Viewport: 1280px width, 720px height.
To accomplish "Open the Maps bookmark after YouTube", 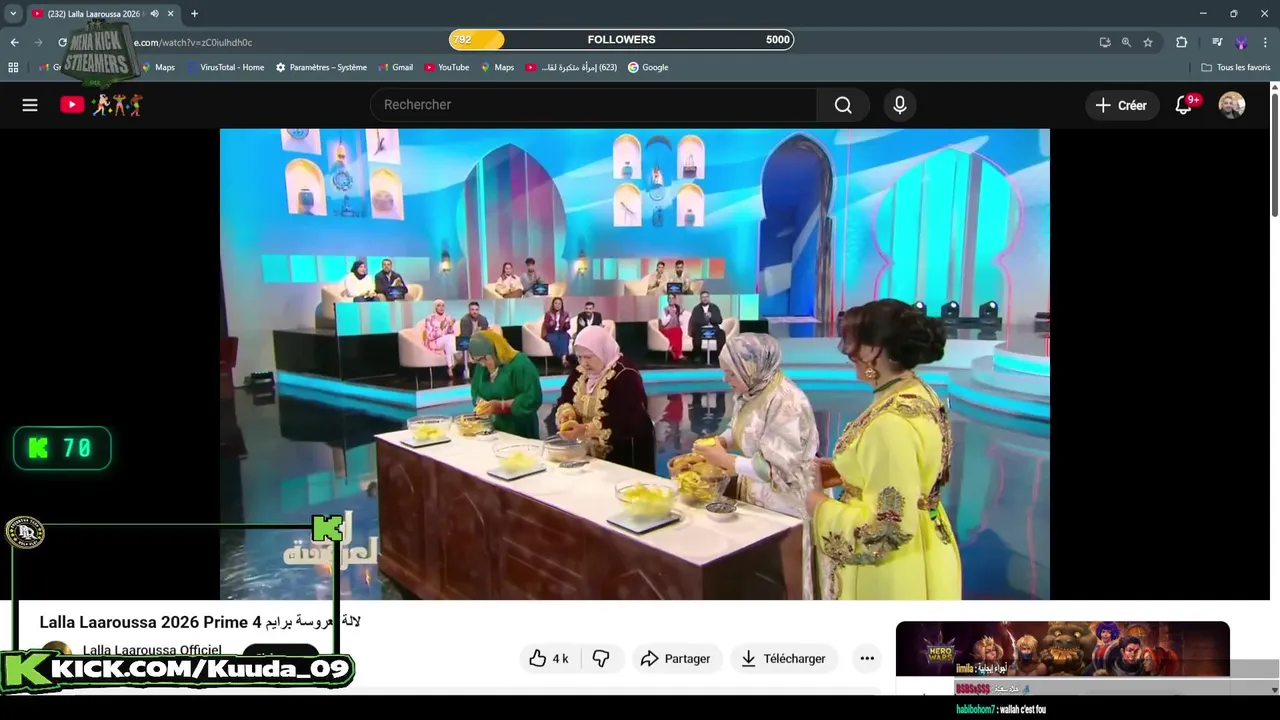I will click(497, 67).
